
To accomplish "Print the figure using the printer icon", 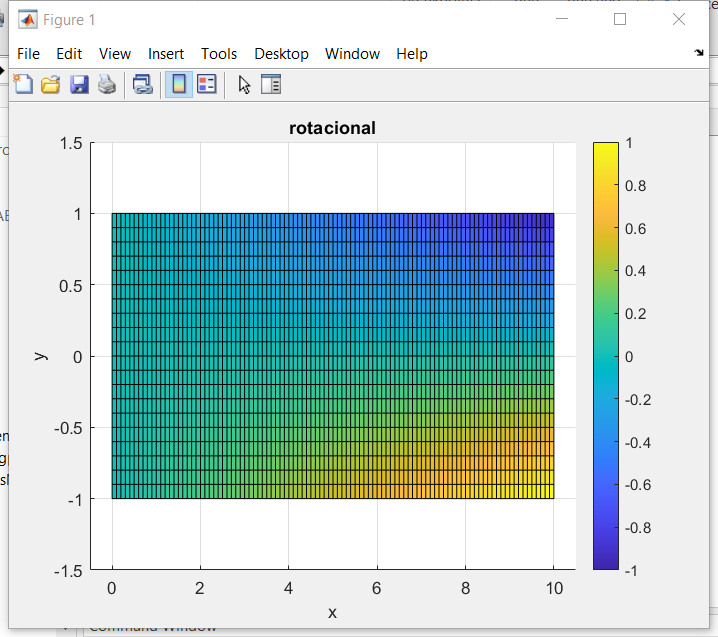I will pyautogui.click(x=106, y=85).
